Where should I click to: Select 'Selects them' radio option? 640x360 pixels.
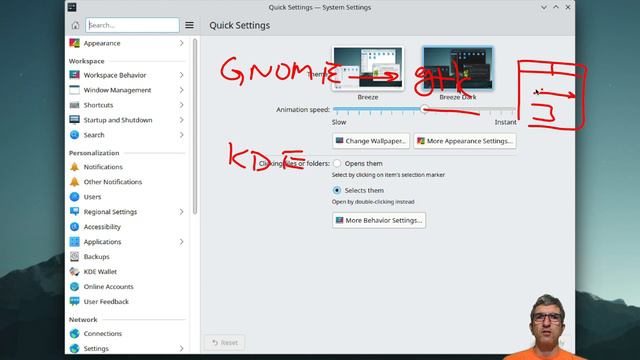point(337,190)
